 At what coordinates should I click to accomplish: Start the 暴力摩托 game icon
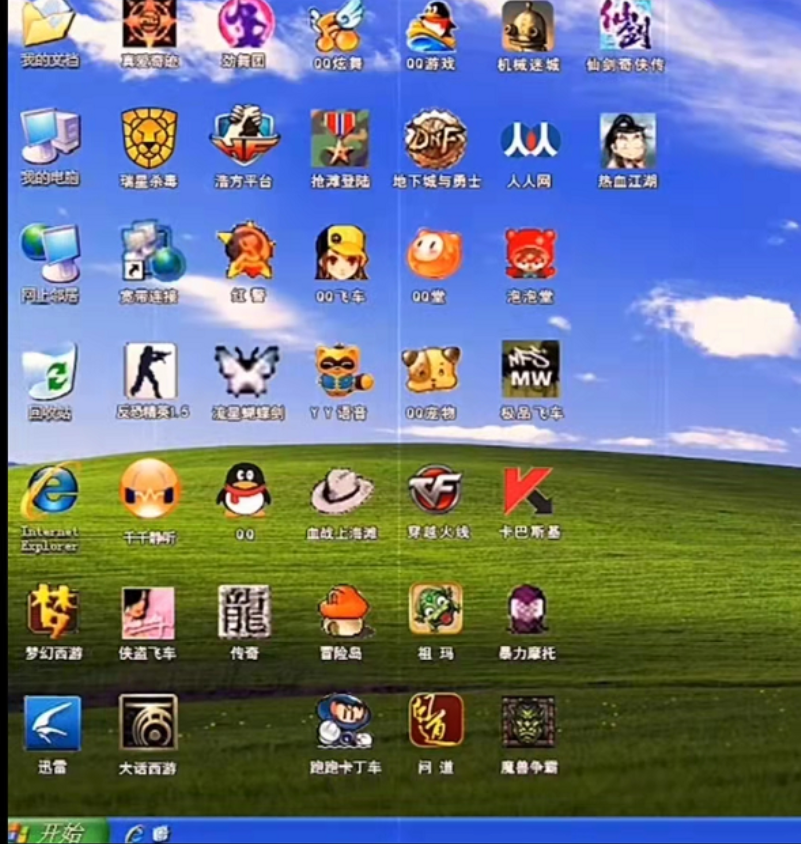pos(528,610)
